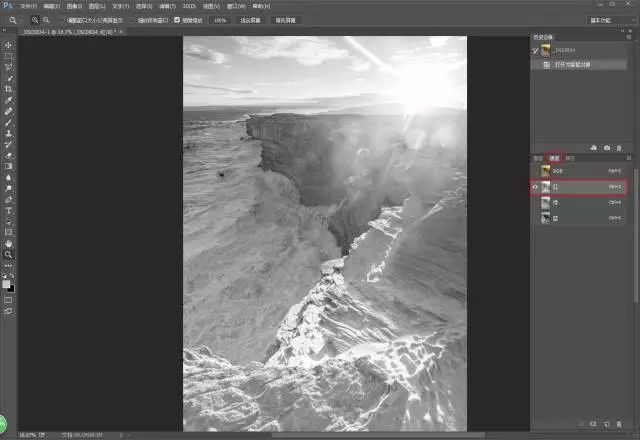Enable the Resize Windows to Fit checkbox
The width and height of the screenshot is (640, 440).
click(62, 19)
